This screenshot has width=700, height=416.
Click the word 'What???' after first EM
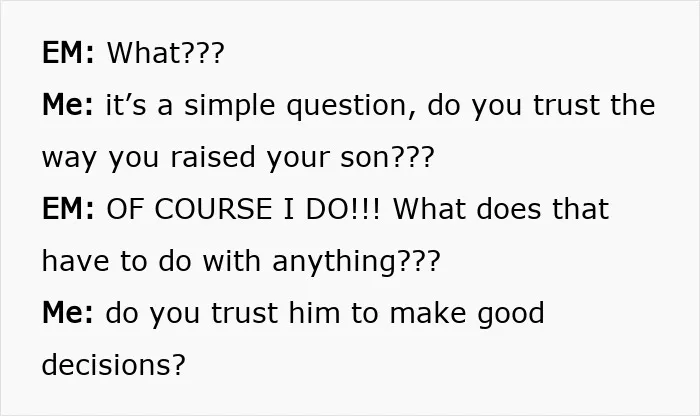tap(166, 53)
